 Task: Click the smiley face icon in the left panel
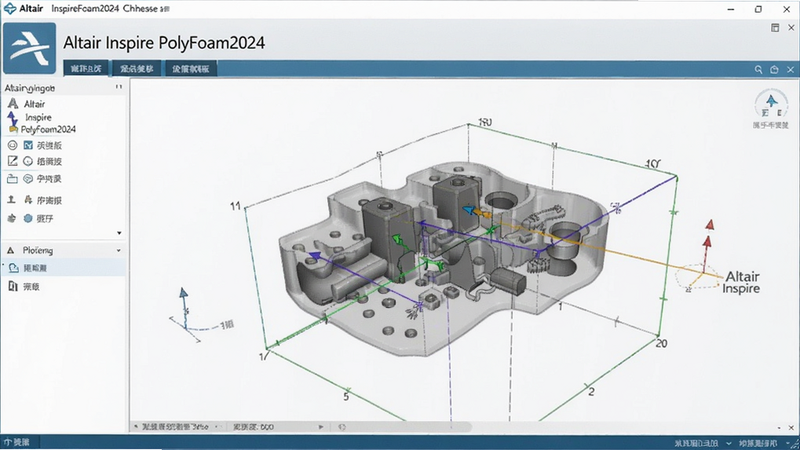[13, 145]
